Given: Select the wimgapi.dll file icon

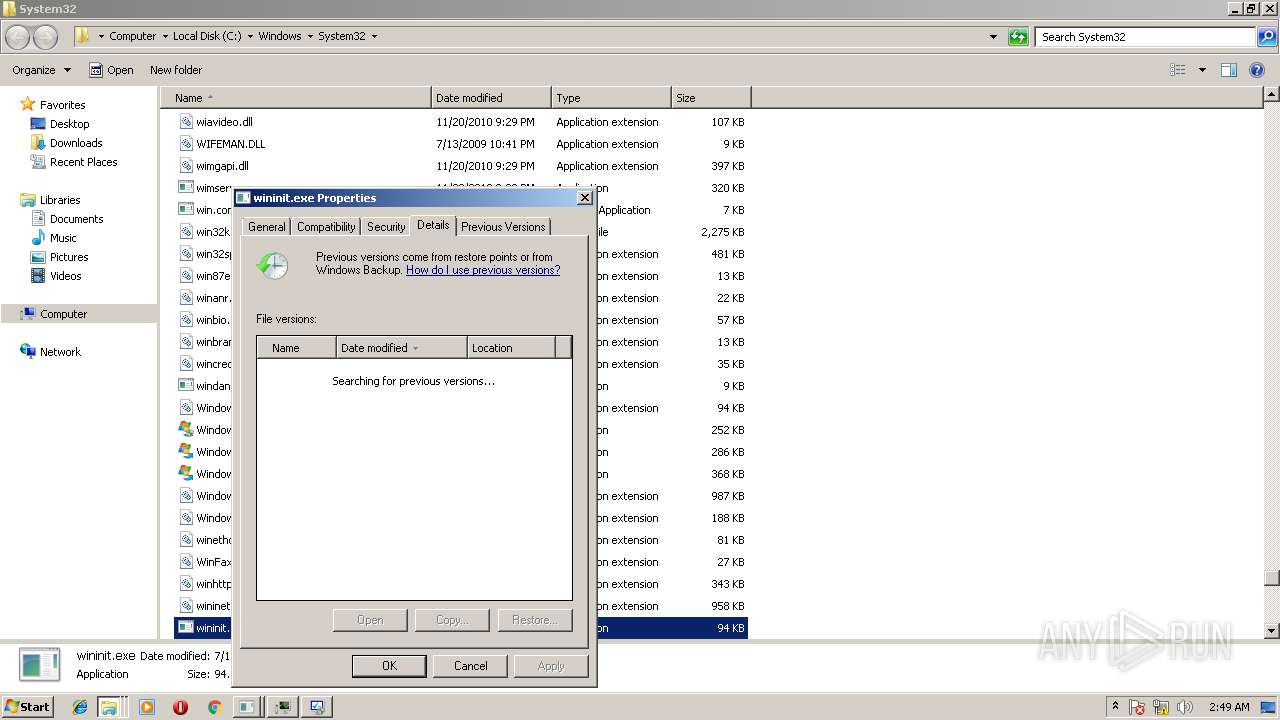Looking at the screenshot, I should [x=186, y=166].
